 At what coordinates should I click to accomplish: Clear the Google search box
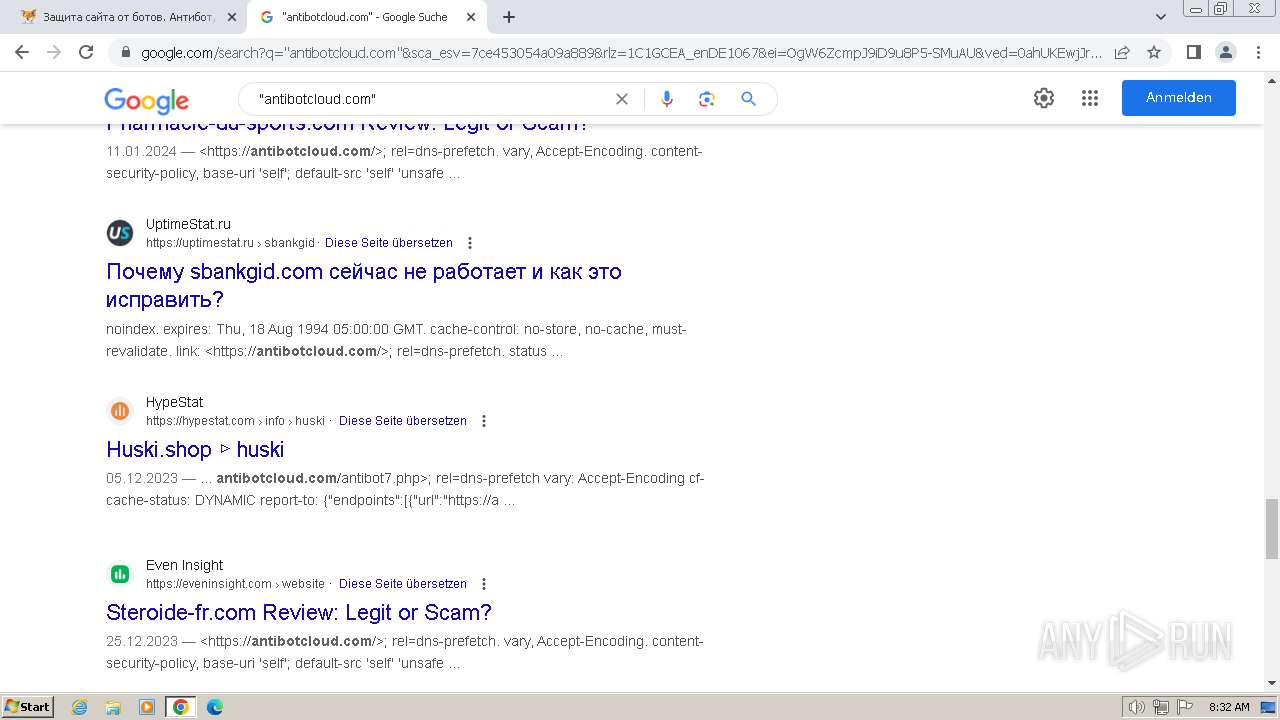[622, 99]
